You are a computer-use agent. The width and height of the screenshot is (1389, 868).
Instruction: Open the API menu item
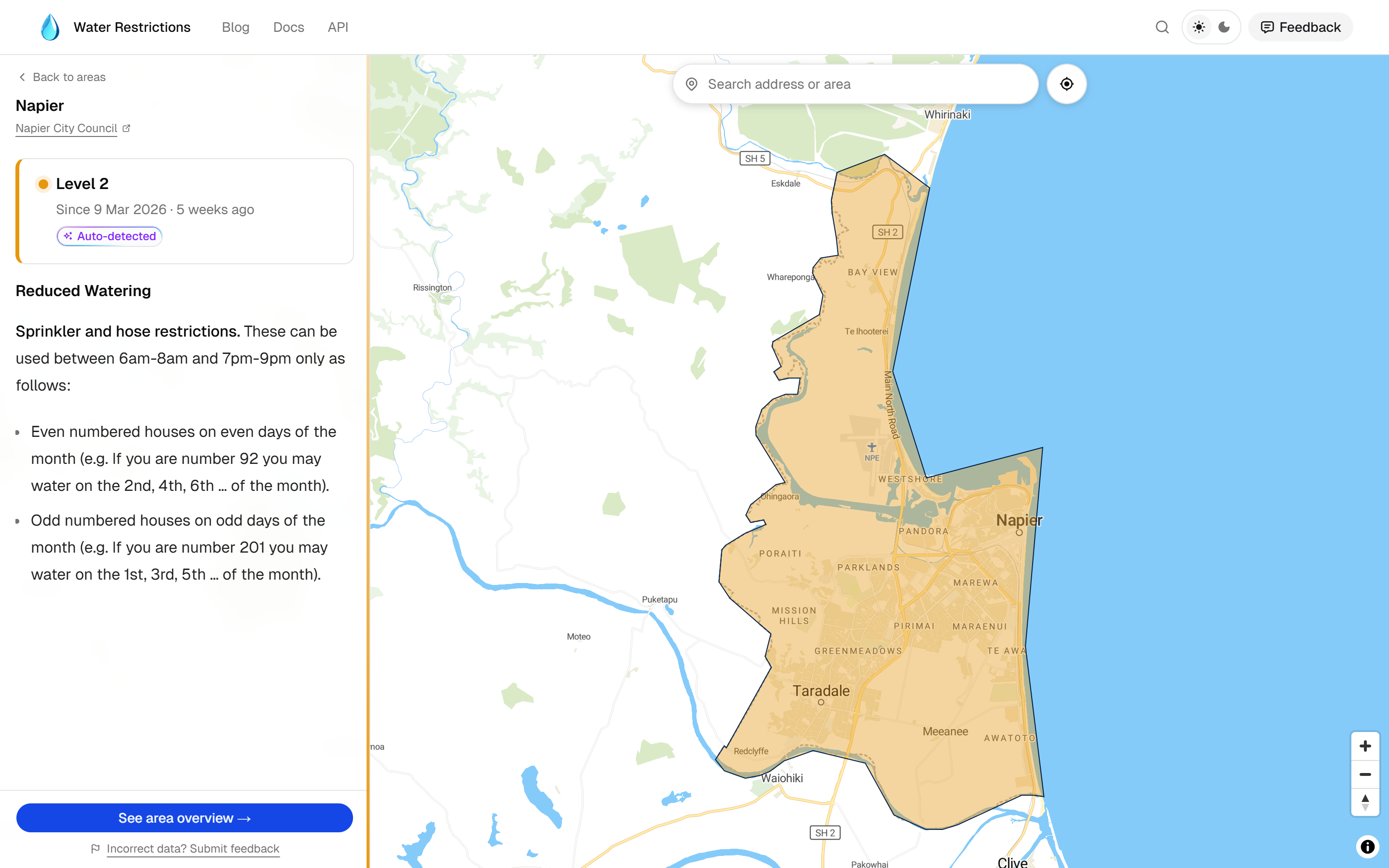pyautogui.click(x=338, y=27)
